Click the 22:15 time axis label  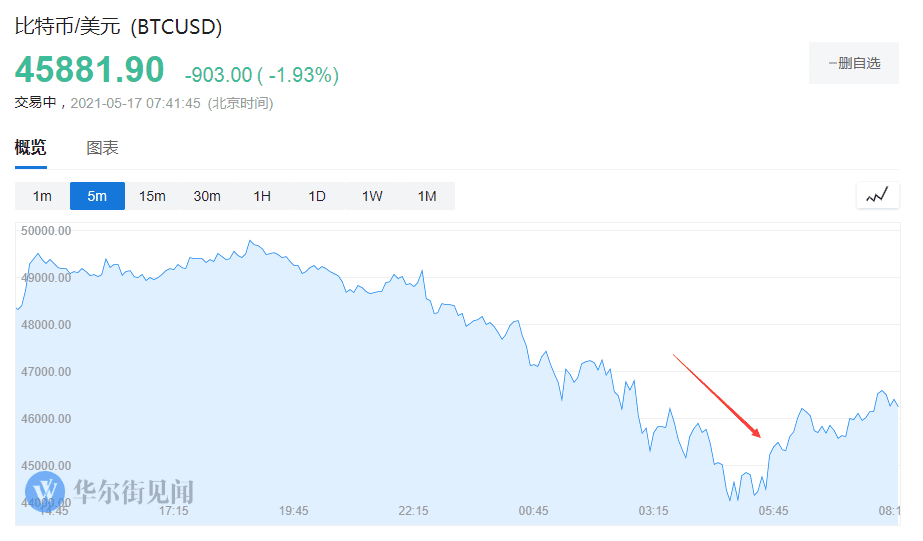(414, 511)
